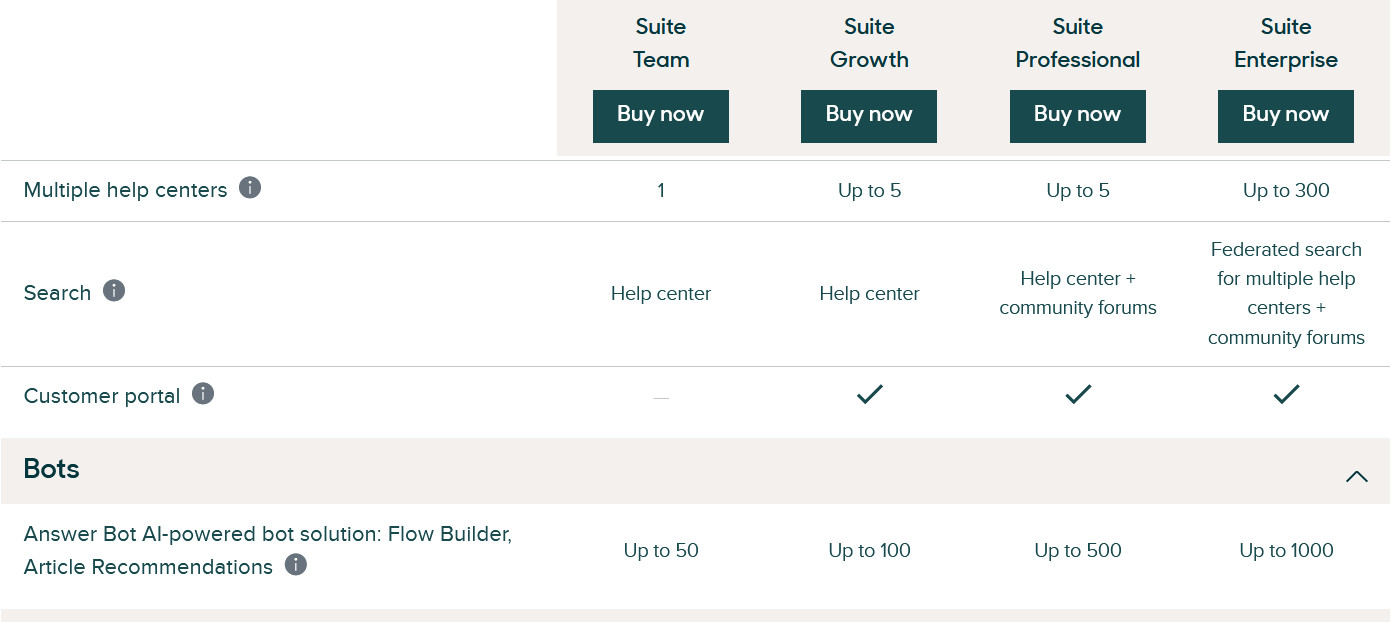Select the Suite Team Customer portal dash

tap(661, 398)
